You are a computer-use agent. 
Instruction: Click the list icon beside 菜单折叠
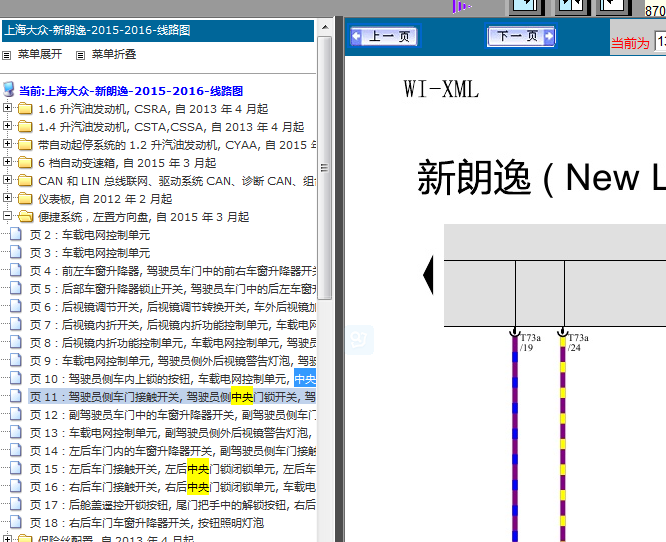pyautogui.click(x=80, y=55)
